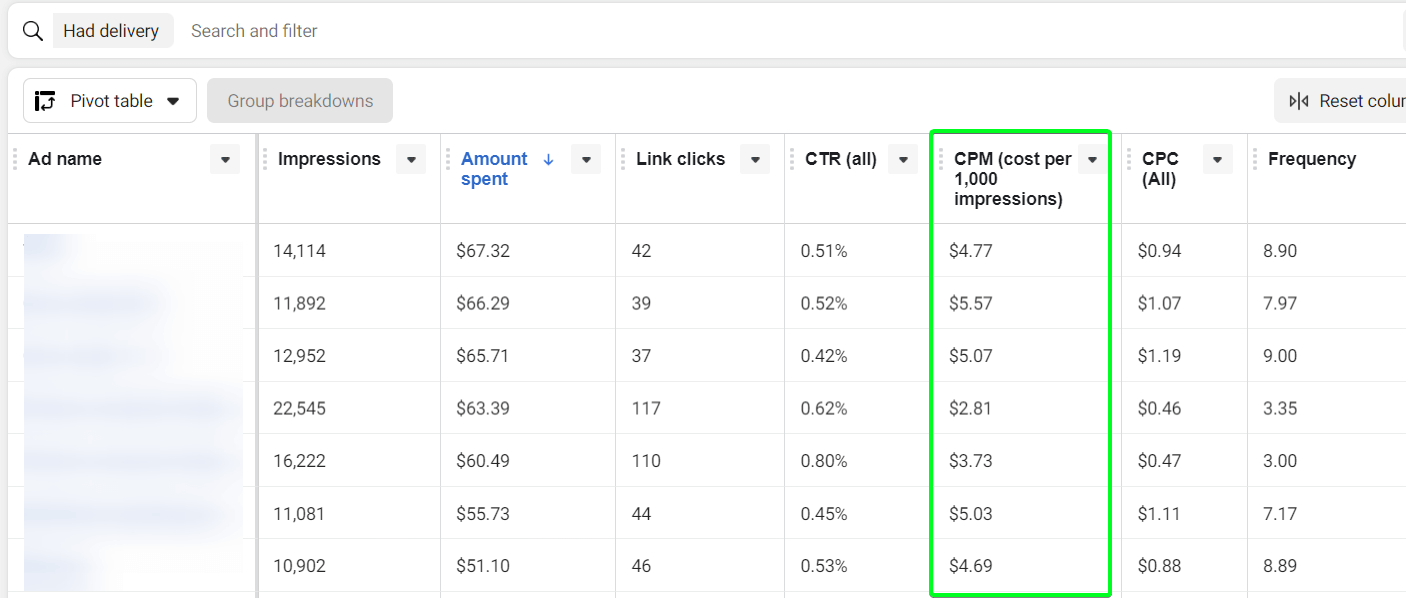1406x598 pixels.
Task: Click the Pivot table icon
Action: point(45,101)
